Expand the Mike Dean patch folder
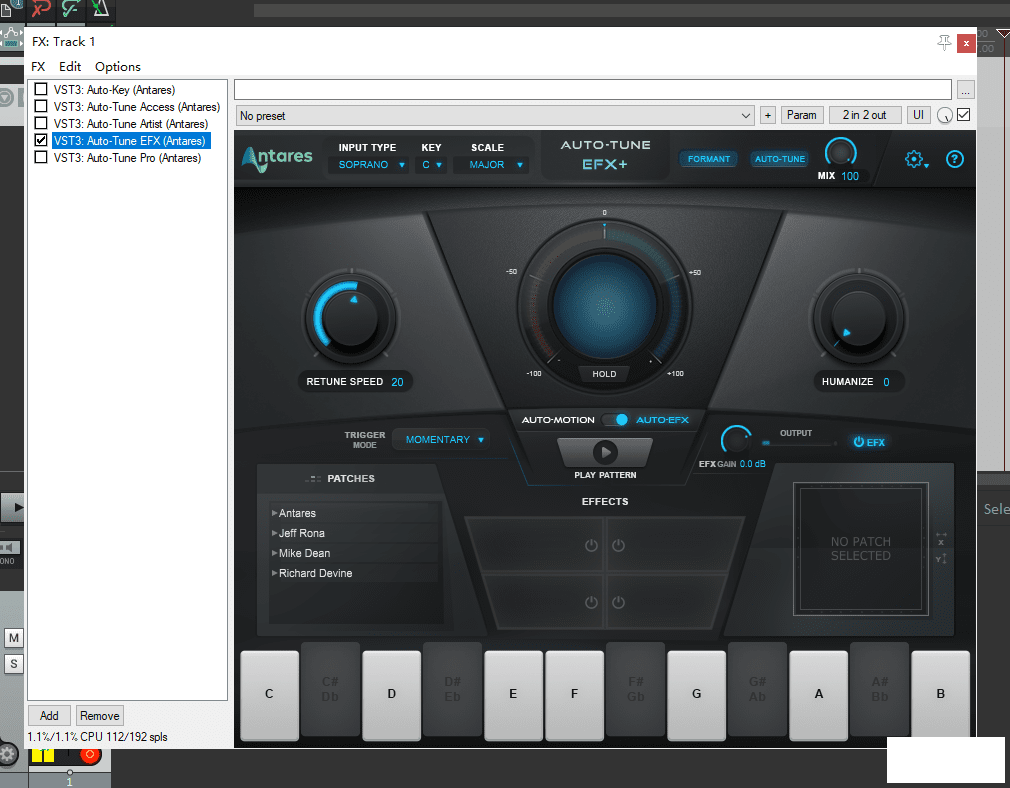Image resolution: width=1010 pixels, height=788 pixels. click(x=274, y=553)
